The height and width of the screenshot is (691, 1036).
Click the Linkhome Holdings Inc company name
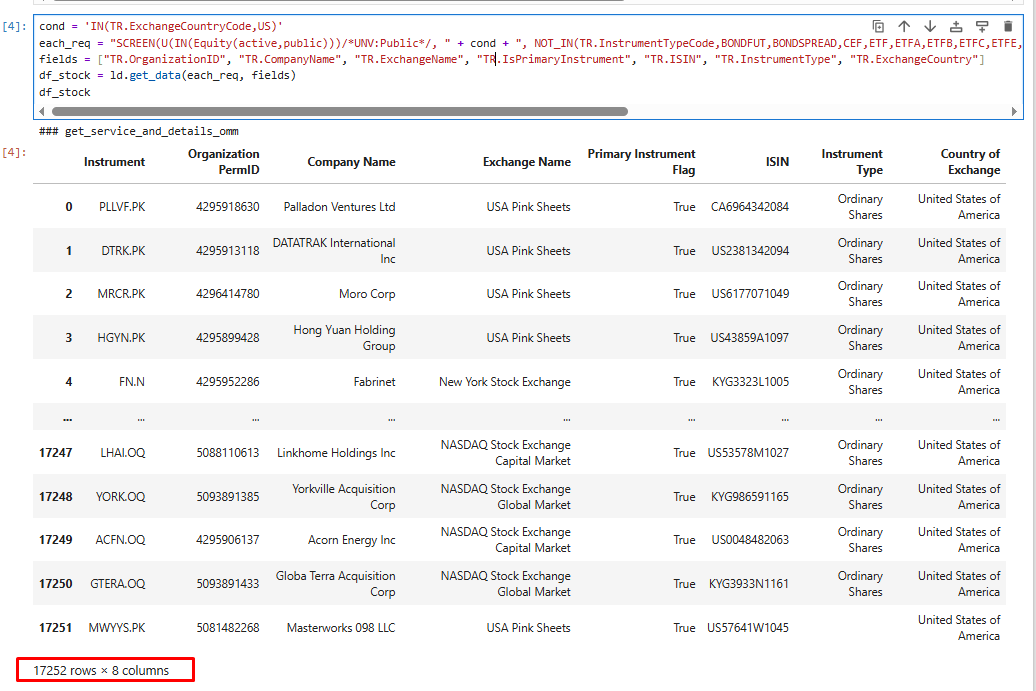coord(336,453)
